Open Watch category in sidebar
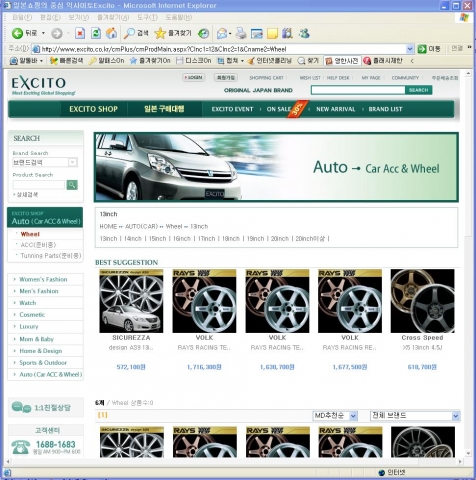Screen dimensions: 476x480 pos(28,303)
